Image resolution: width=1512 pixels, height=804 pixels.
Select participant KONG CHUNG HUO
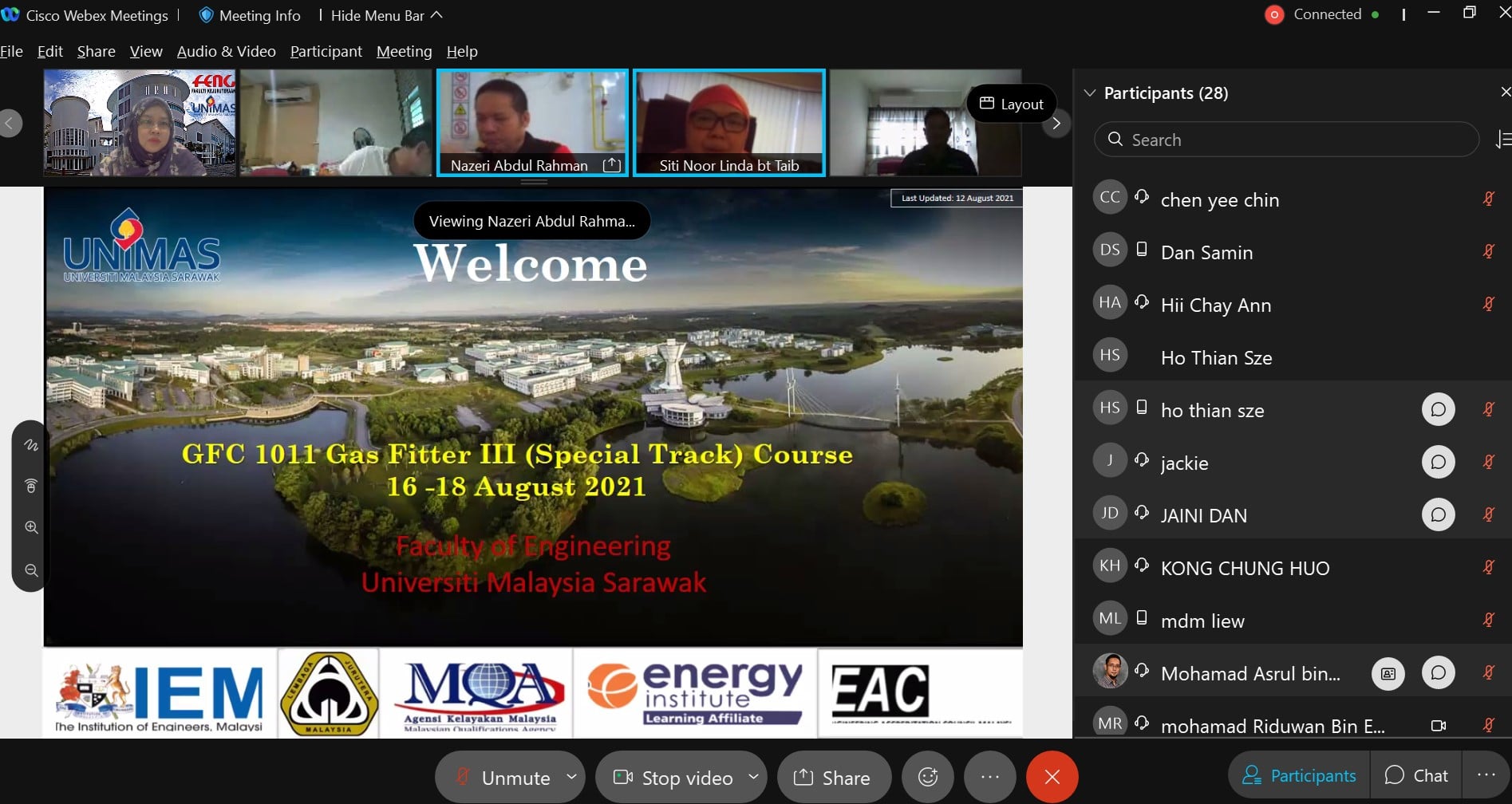1293,567
